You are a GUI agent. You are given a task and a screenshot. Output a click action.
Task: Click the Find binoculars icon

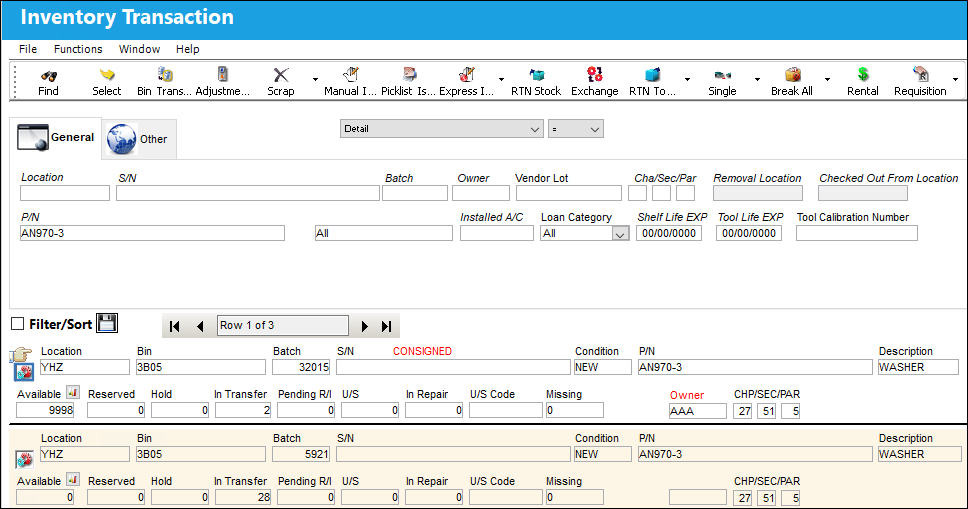48,75
